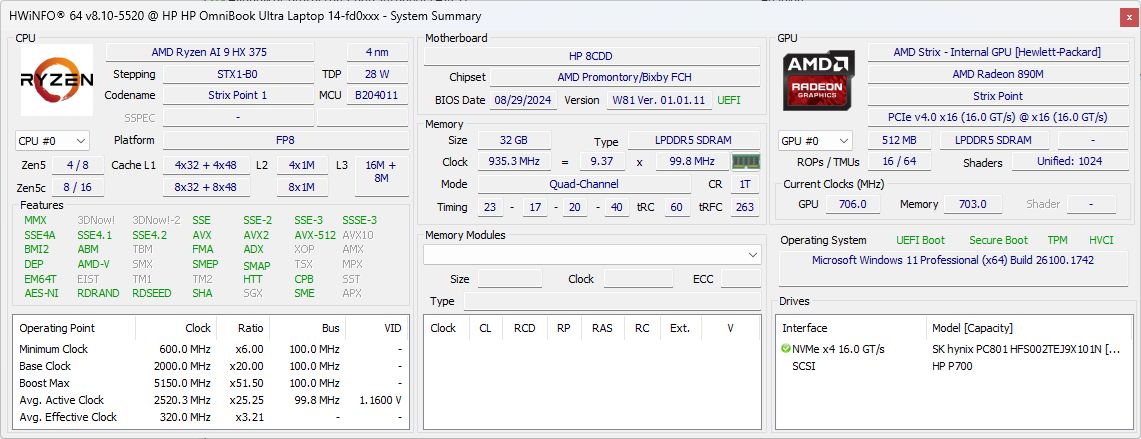1141x439 pixels.
Task: Click the SSE4.2 feature label
Action: pos(149,235)
